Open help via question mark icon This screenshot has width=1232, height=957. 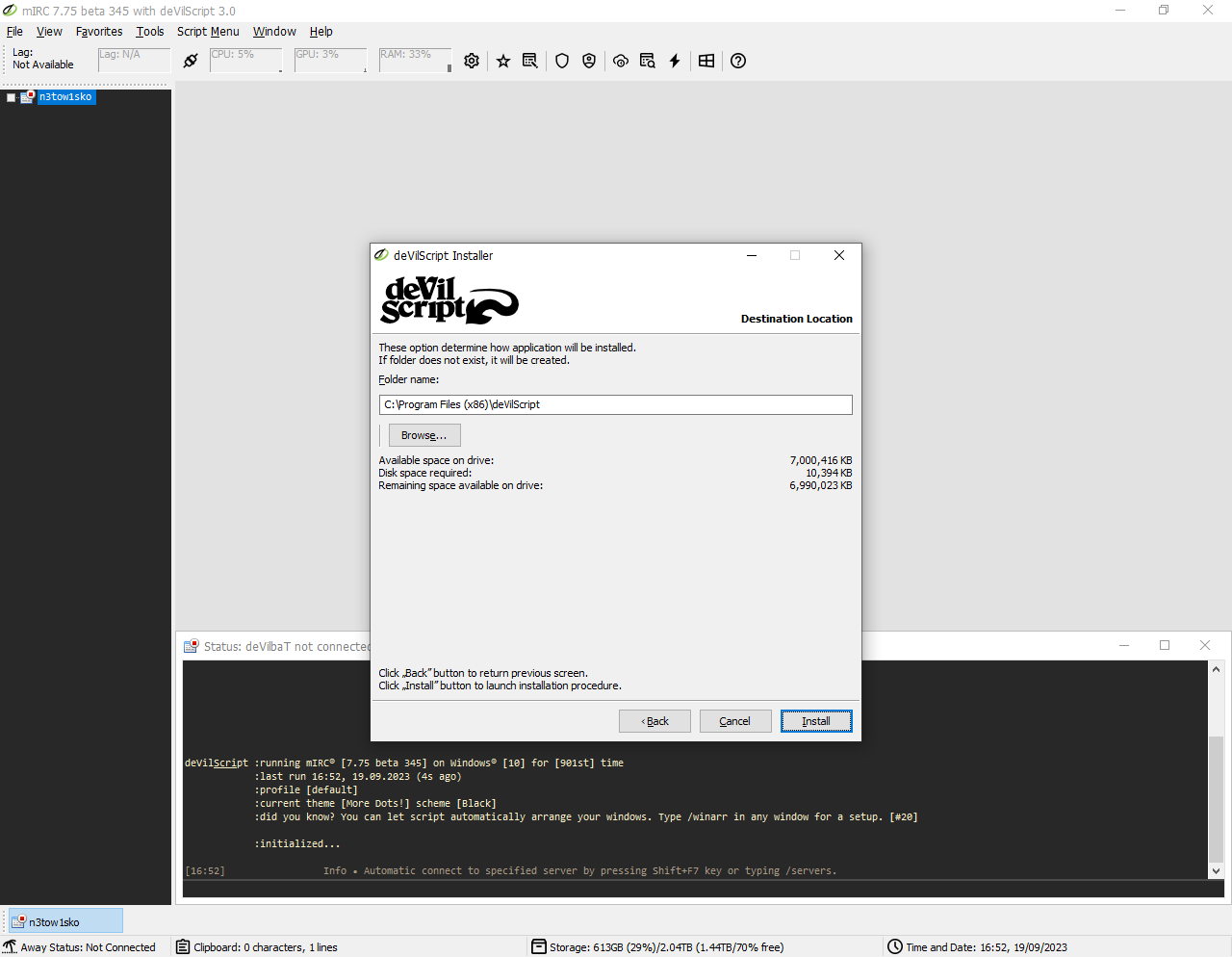pos(738,61)
